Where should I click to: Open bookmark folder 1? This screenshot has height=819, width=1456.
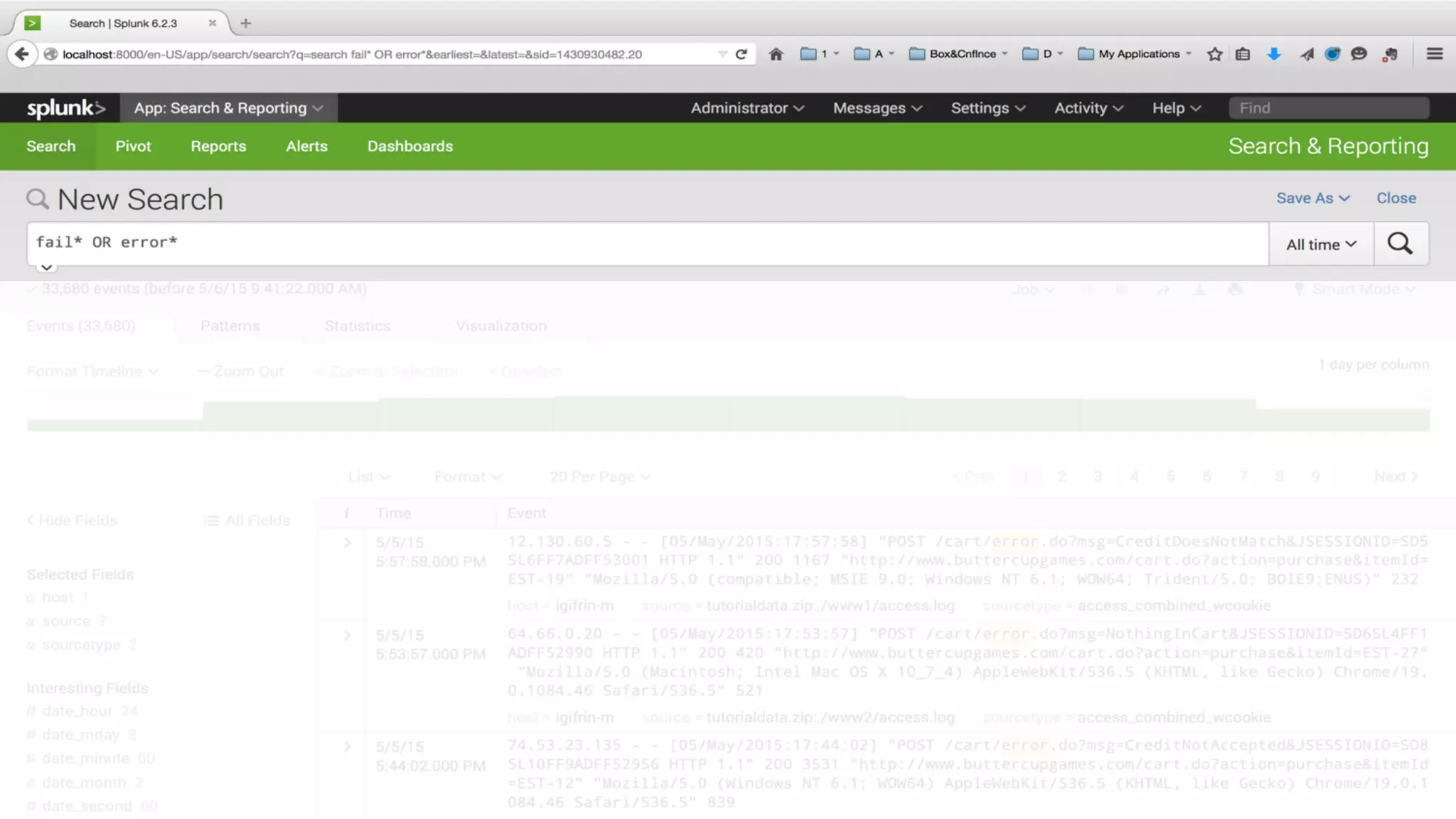coord(819,54)
